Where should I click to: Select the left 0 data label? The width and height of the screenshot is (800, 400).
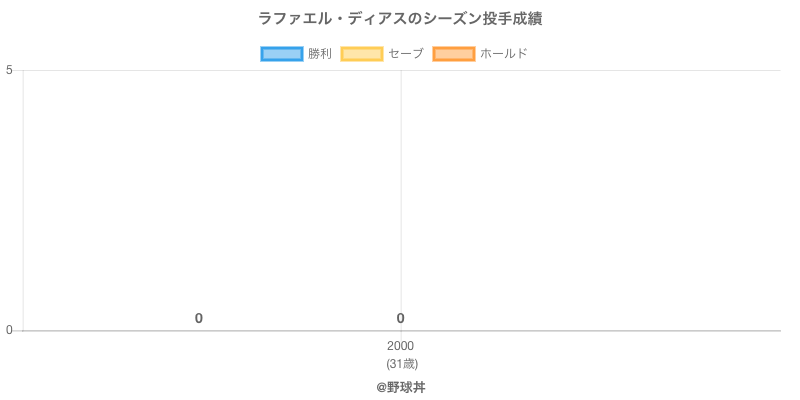(199, 319)
